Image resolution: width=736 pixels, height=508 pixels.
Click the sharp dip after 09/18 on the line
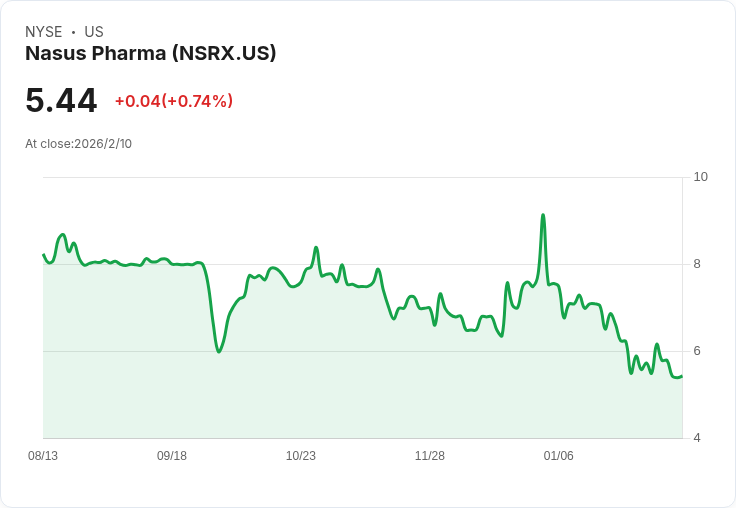tap(219, 351)
